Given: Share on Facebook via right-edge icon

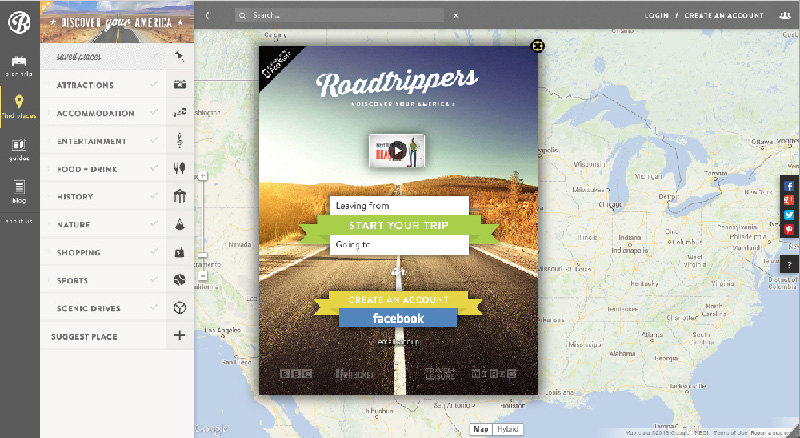Looking at the screenshot, I should coord(789,186).
